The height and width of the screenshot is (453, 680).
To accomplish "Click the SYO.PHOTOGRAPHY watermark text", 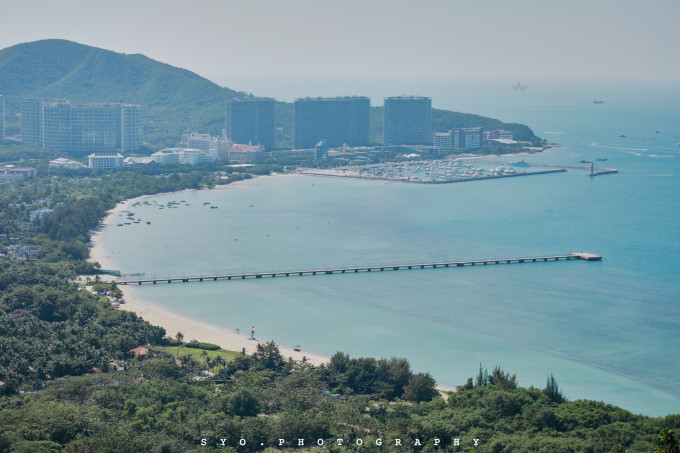I will point(340,441).
